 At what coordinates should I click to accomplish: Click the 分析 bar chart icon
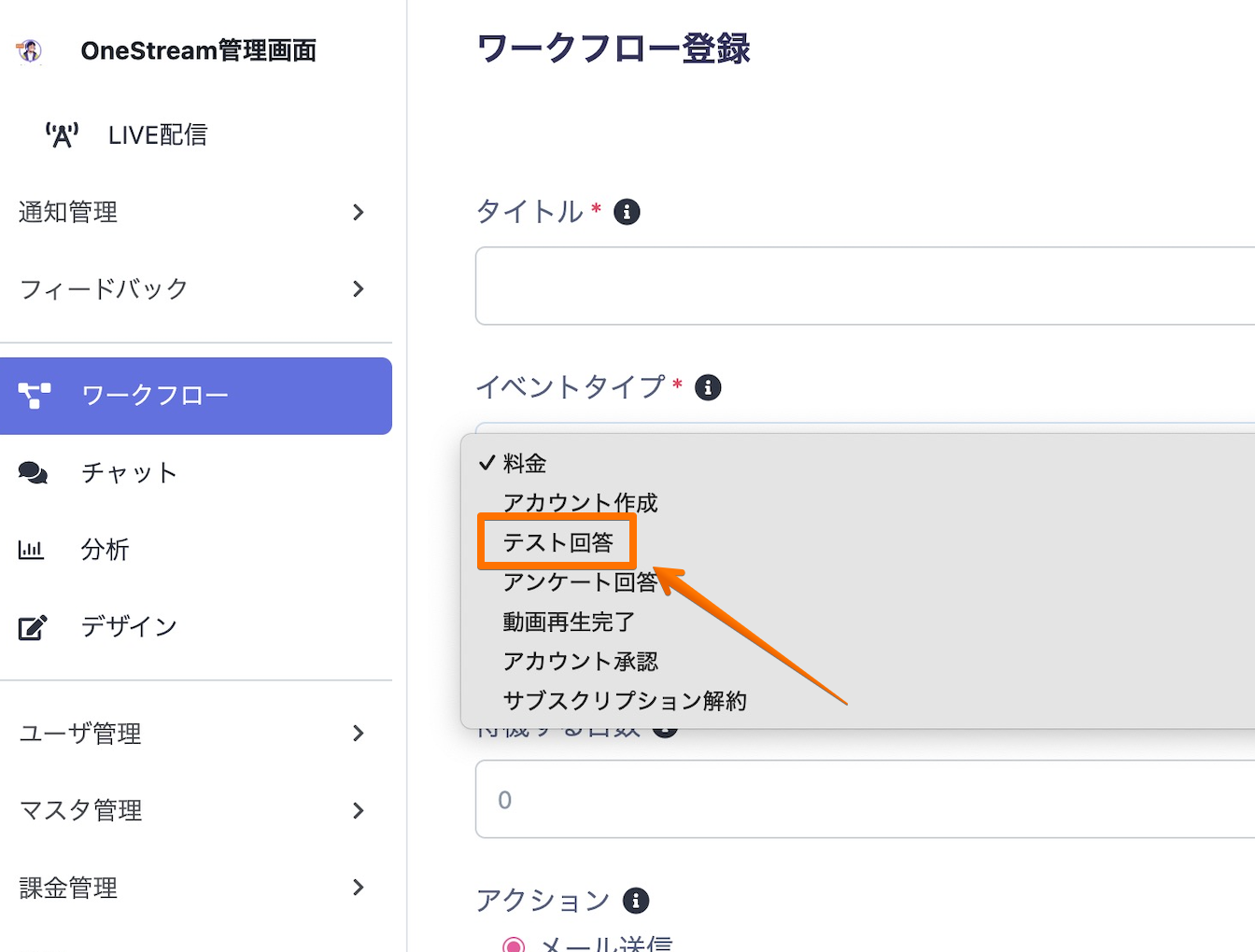pos(31,550)
